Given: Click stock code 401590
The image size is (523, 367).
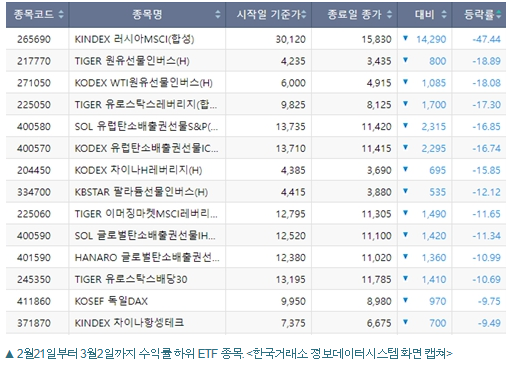Looking at the screenshot, I should click(34, 258).
